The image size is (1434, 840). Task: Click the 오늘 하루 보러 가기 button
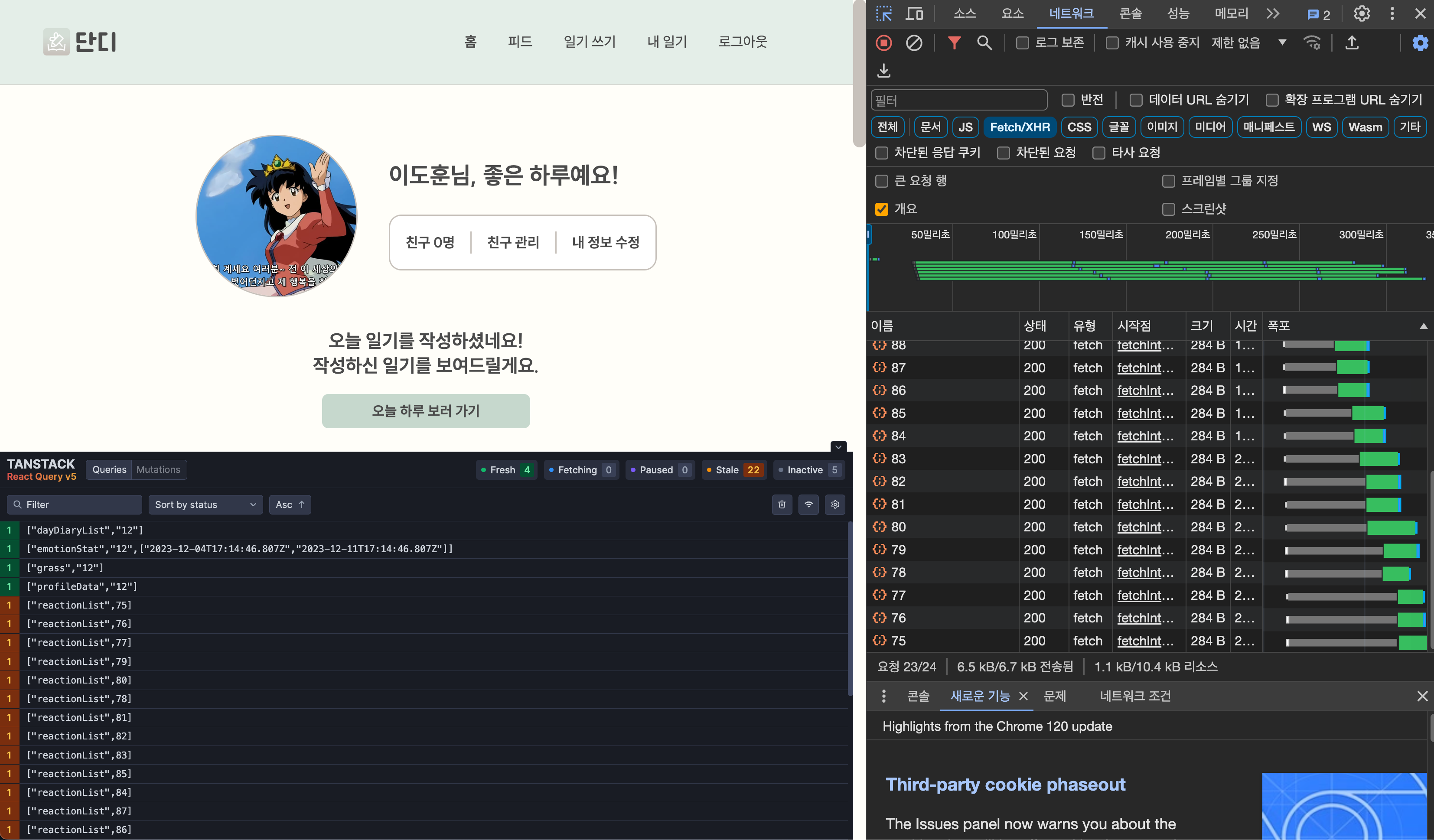(x=426, y=410)
